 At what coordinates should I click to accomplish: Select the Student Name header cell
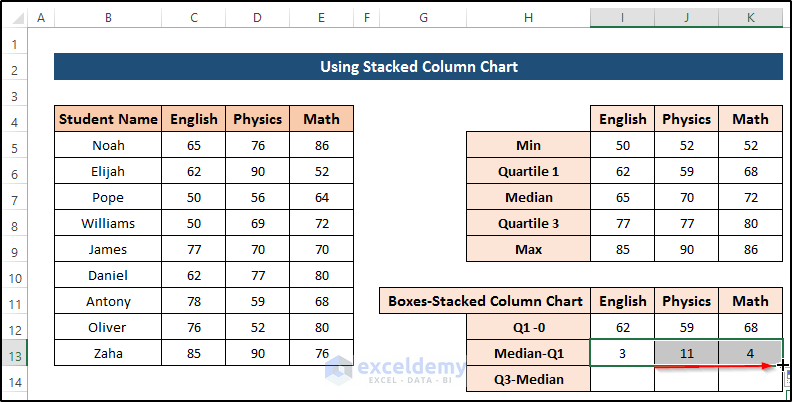click(x=108, y=119)
